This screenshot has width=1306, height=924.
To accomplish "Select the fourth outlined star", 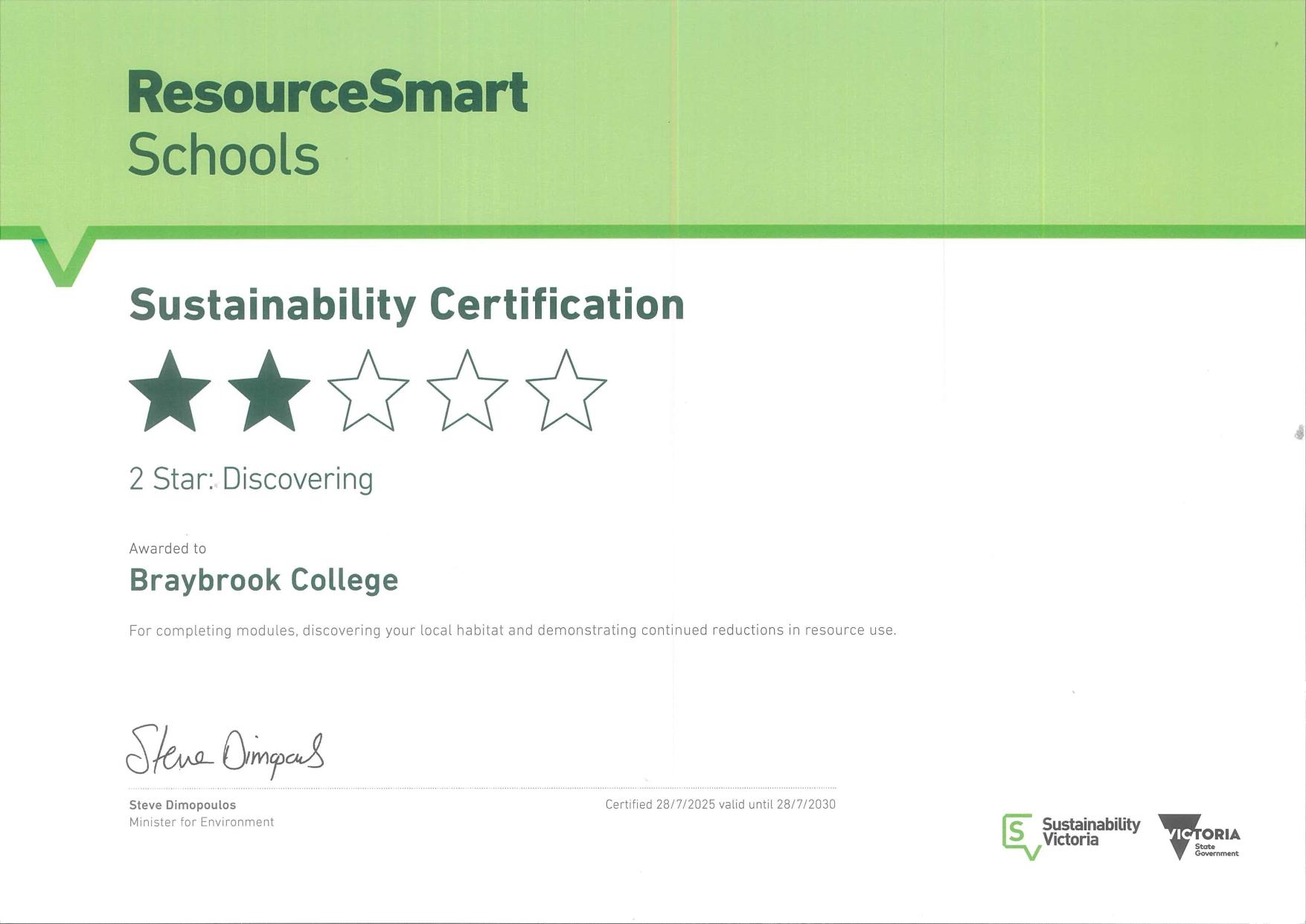I will tap(467, 393).
